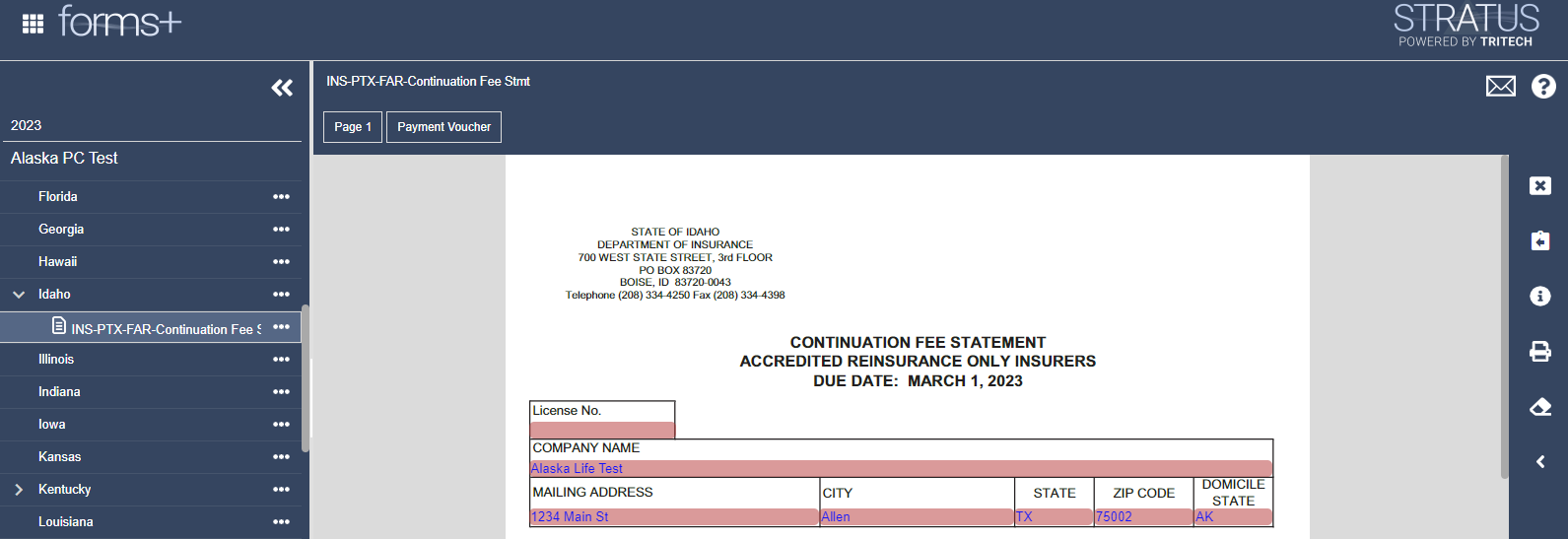Select the eraser clear icon

click(x=1539, y=407)
